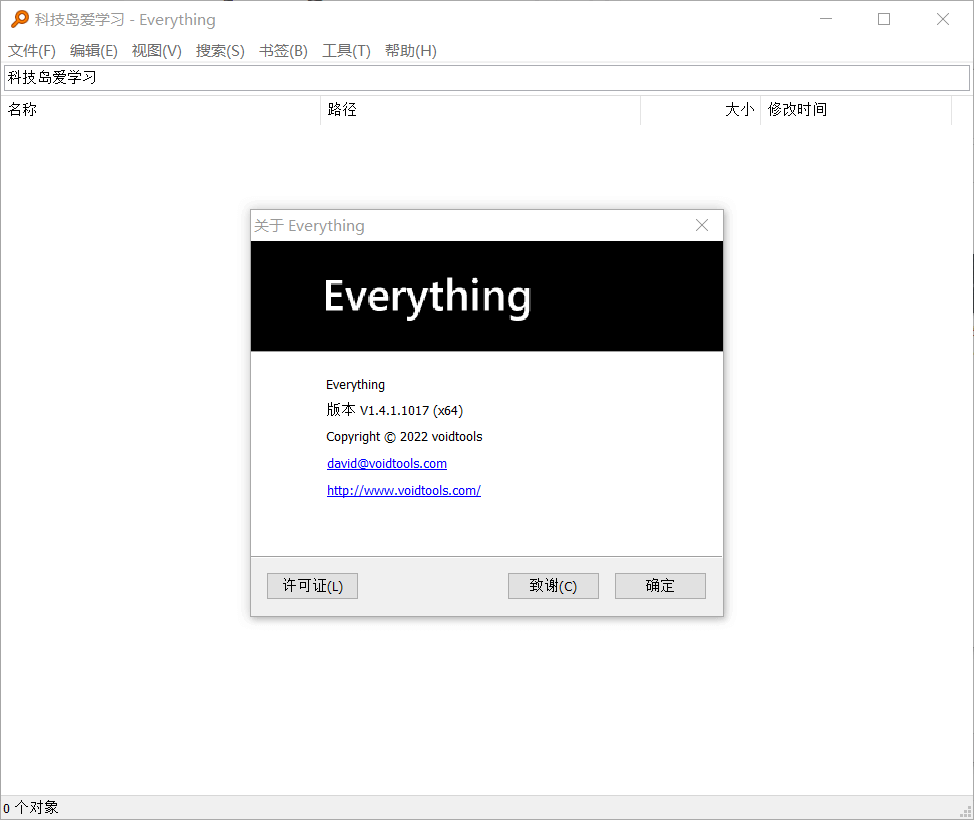Open the 编辑(E) menu
This screenshot has width=974, height=820.
pos(94,51)
